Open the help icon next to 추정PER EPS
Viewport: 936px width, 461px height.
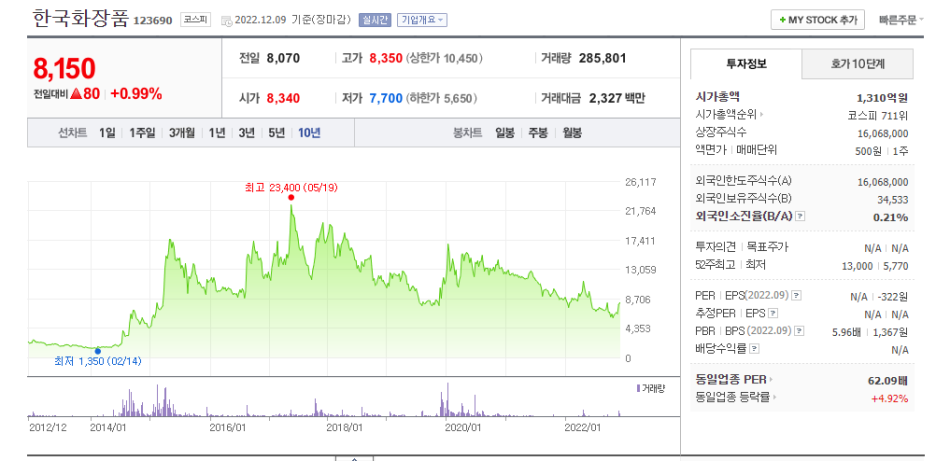[773, 313]
